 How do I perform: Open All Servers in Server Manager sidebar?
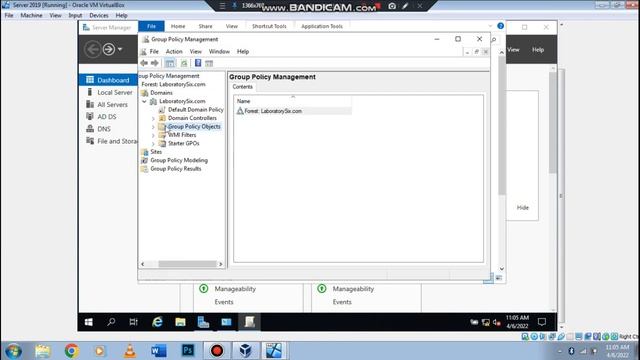click(112, 104)
